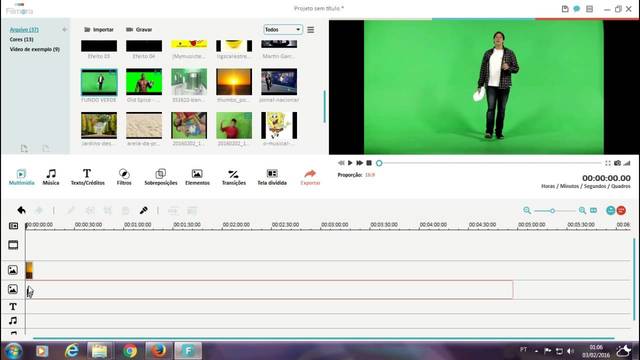Image resolution: width=640 pixels, height=360 pixels.
Task: Select the Efeito 03 thumbnail
Action: [99, 46]
